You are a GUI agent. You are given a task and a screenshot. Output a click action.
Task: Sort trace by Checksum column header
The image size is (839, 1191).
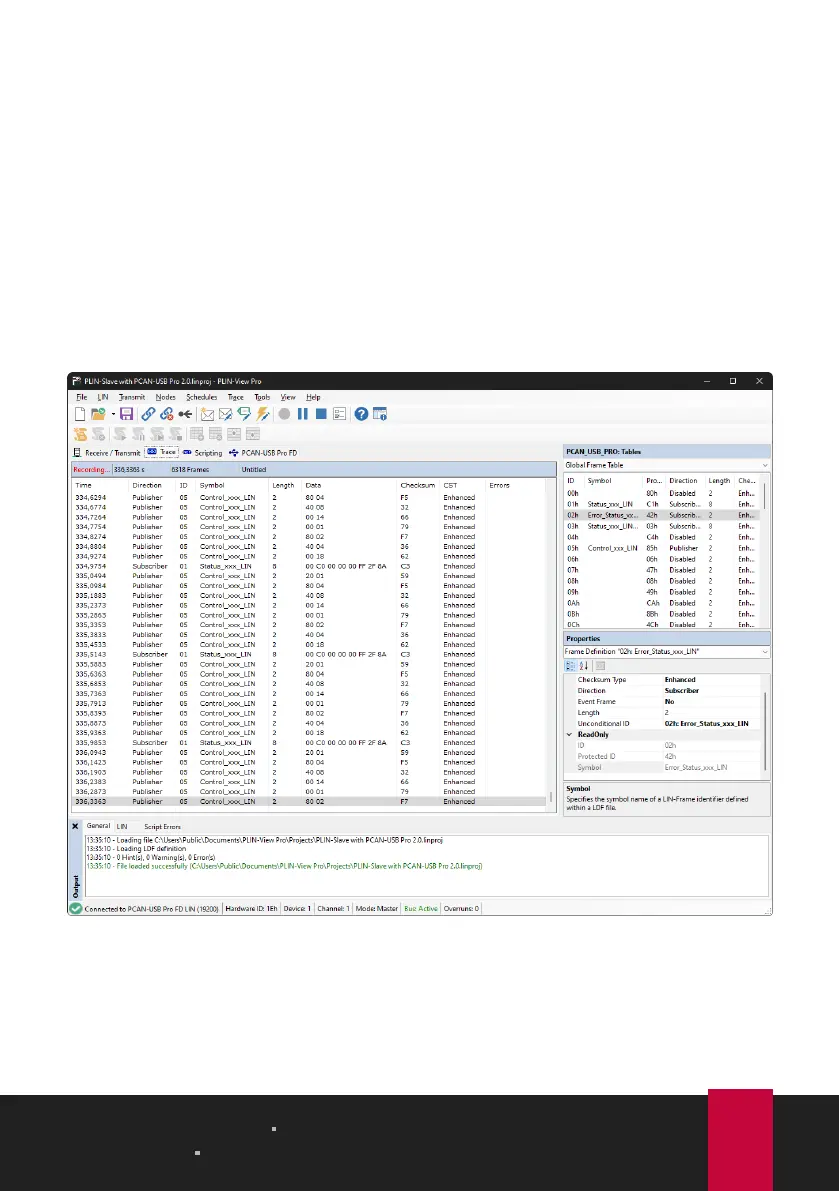point(418,485)
